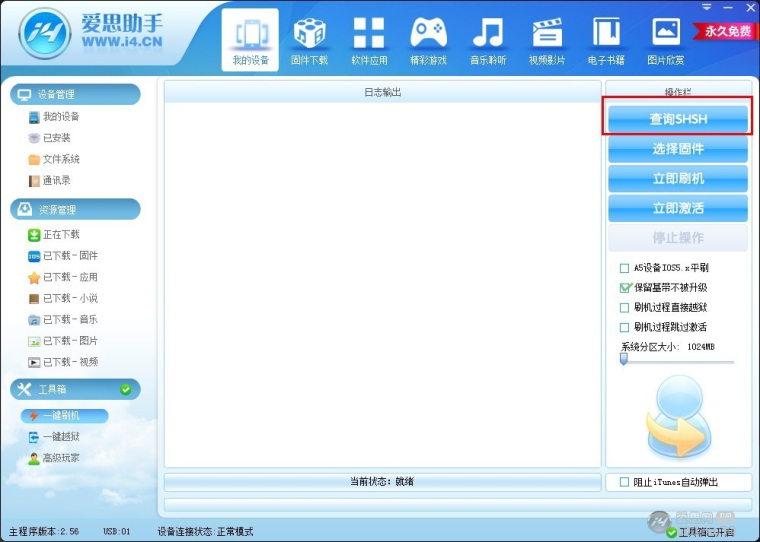This screenshot has width=760, height=542.
Task: Enable A5设备IOS5.x平刷 checkbox
Action: click(x=624, y=268)
